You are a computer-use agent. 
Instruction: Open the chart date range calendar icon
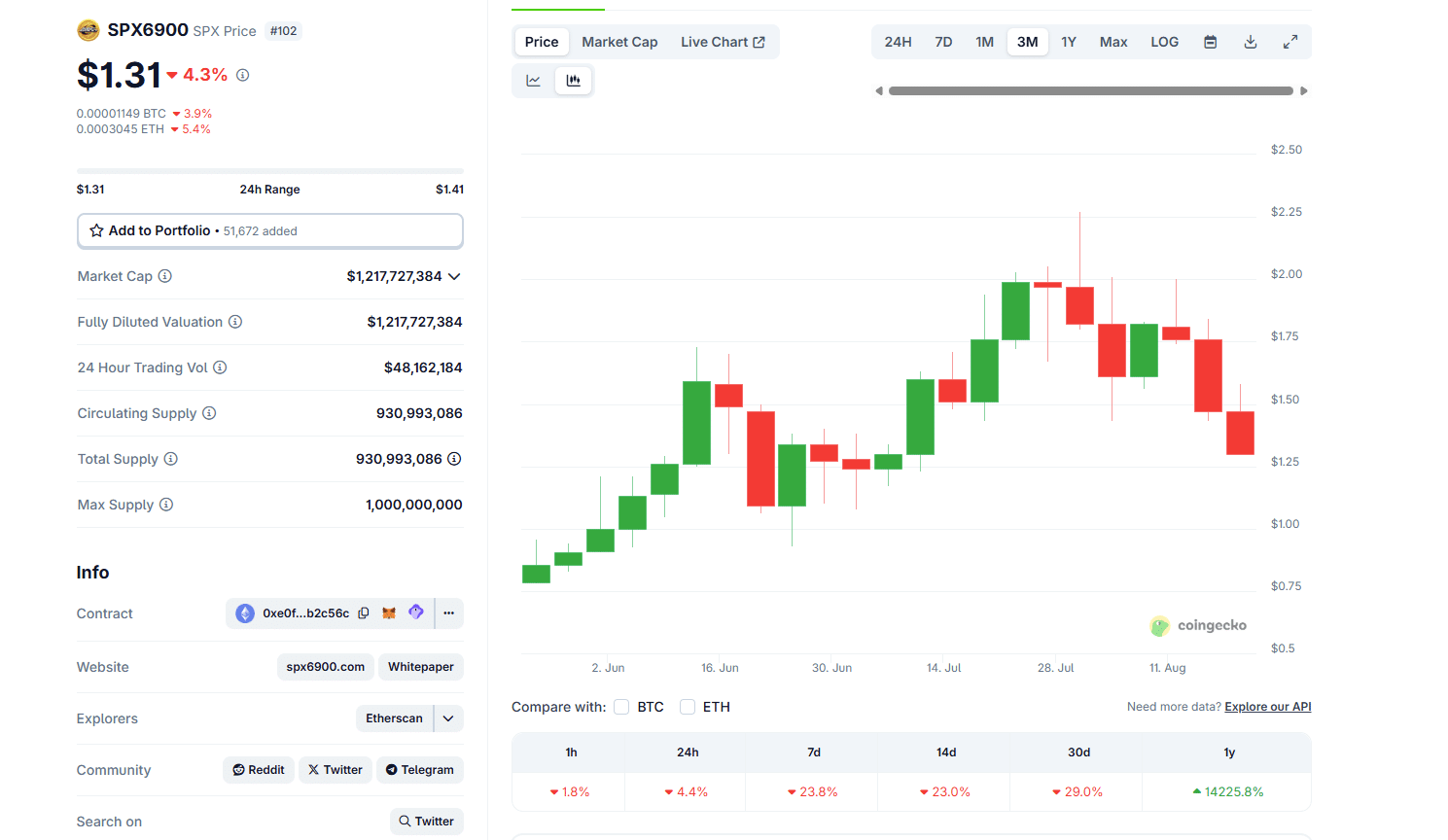tap(1210, 41)
